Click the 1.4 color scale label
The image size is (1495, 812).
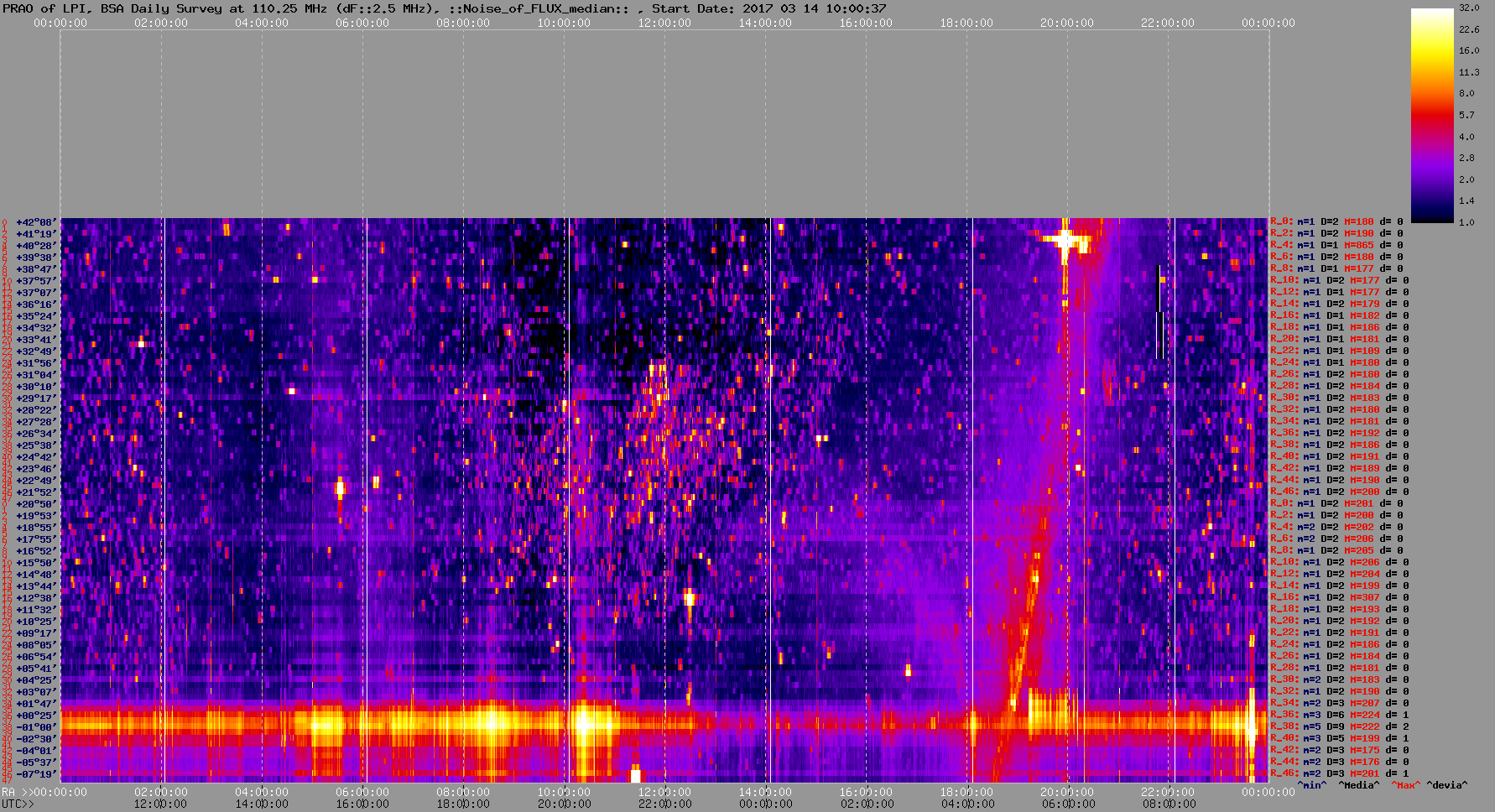(x=1466, y=200)
